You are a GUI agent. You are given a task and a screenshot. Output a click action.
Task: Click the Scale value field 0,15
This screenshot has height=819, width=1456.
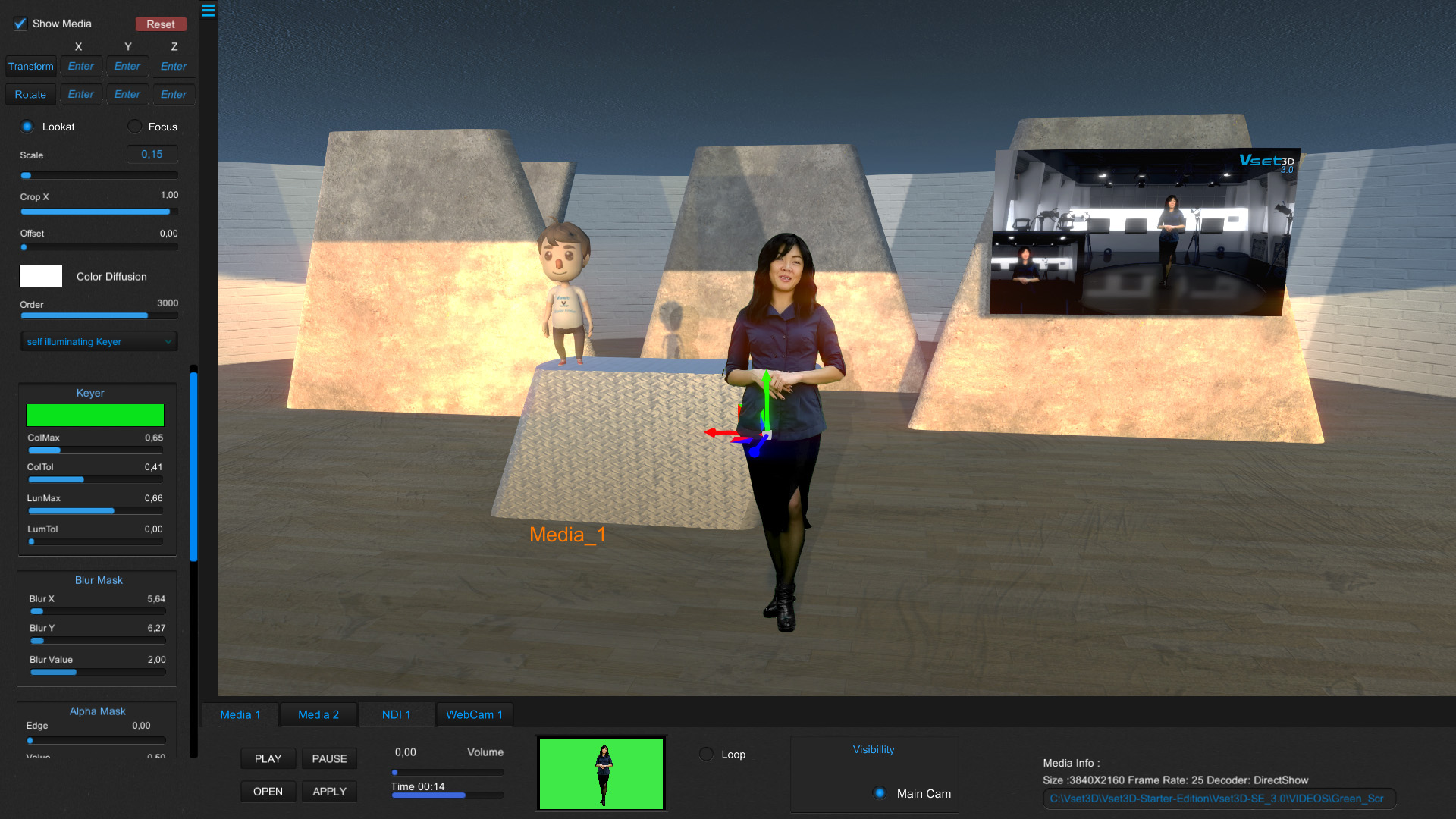(152, 154)
